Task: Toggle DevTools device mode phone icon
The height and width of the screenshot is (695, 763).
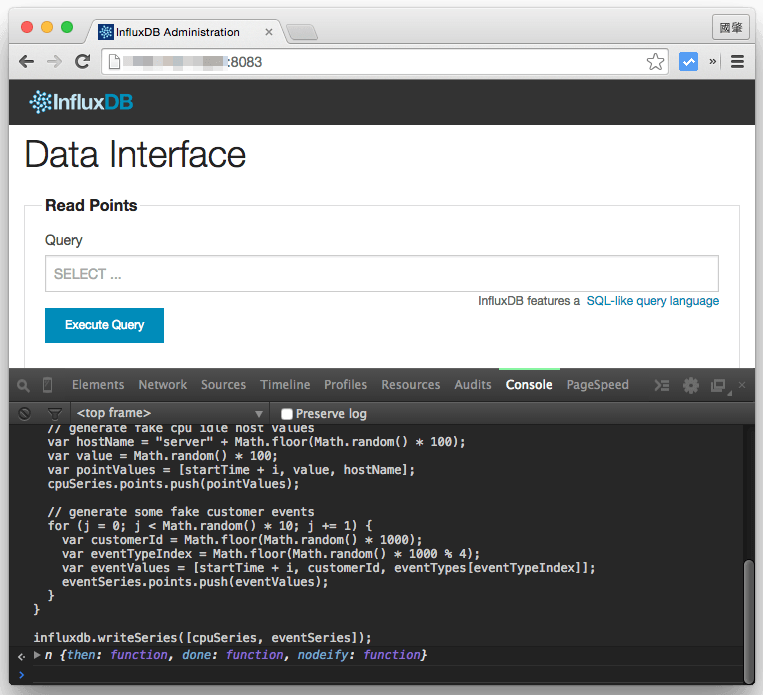Action: click(x=47, y=385)
